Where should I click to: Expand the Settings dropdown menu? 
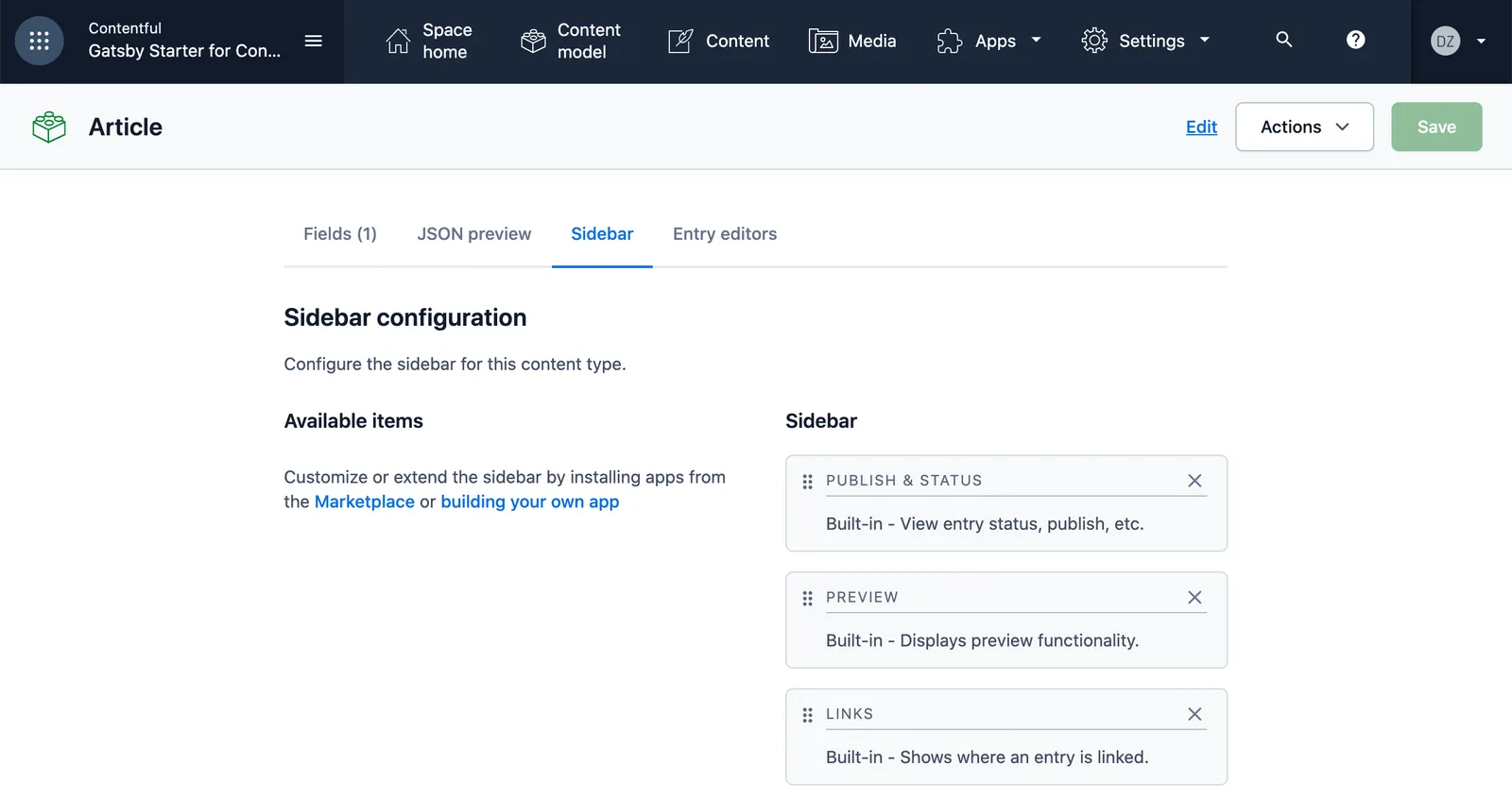click(x=1145, y=41)
